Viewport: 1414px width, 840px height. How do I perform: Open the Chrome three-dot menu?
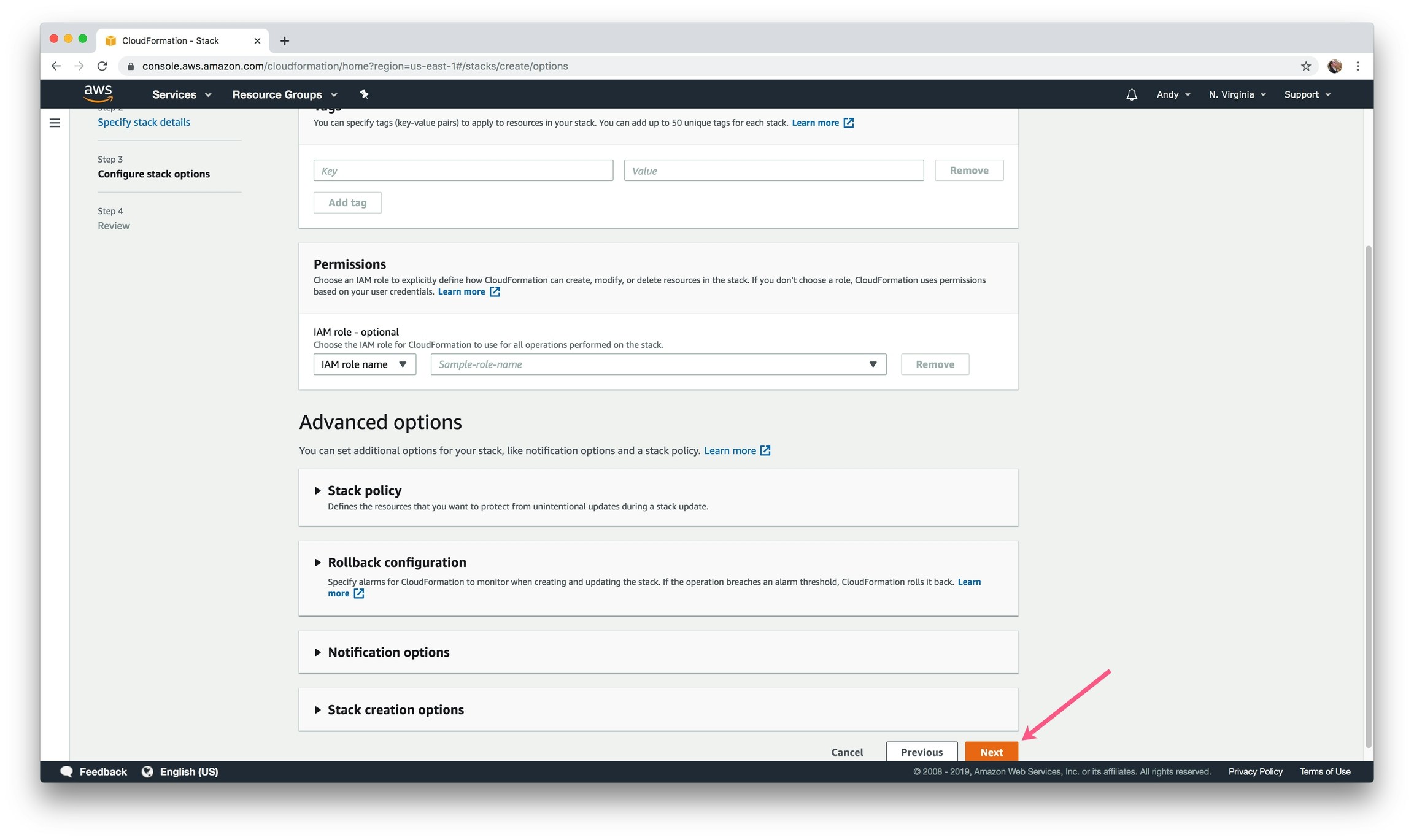[x=1358, y=66]
